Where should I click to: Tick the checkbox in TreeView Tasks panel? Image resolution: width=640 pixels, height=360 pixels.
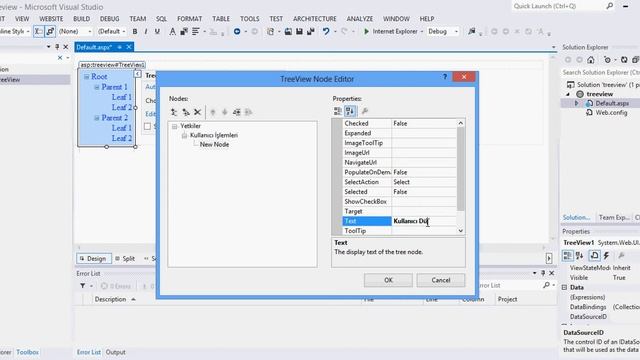click(147, 127)
